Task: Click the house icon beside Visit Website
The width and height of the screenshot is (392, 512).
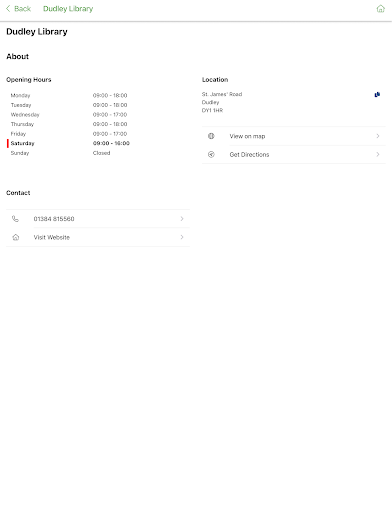Action: (16, 237)
